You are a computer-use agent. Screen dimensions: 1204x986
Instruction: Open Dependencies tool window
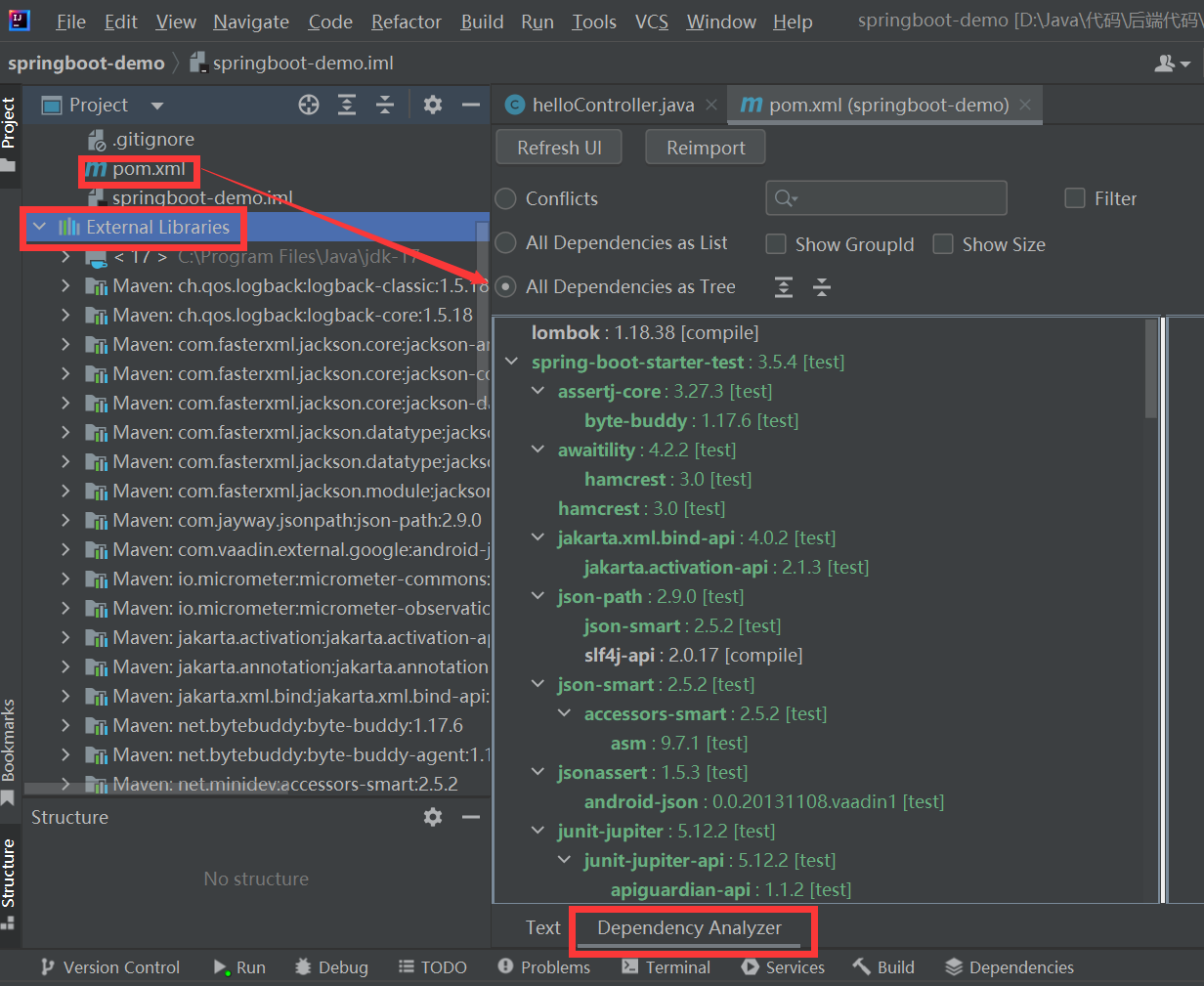point(1010,967)
